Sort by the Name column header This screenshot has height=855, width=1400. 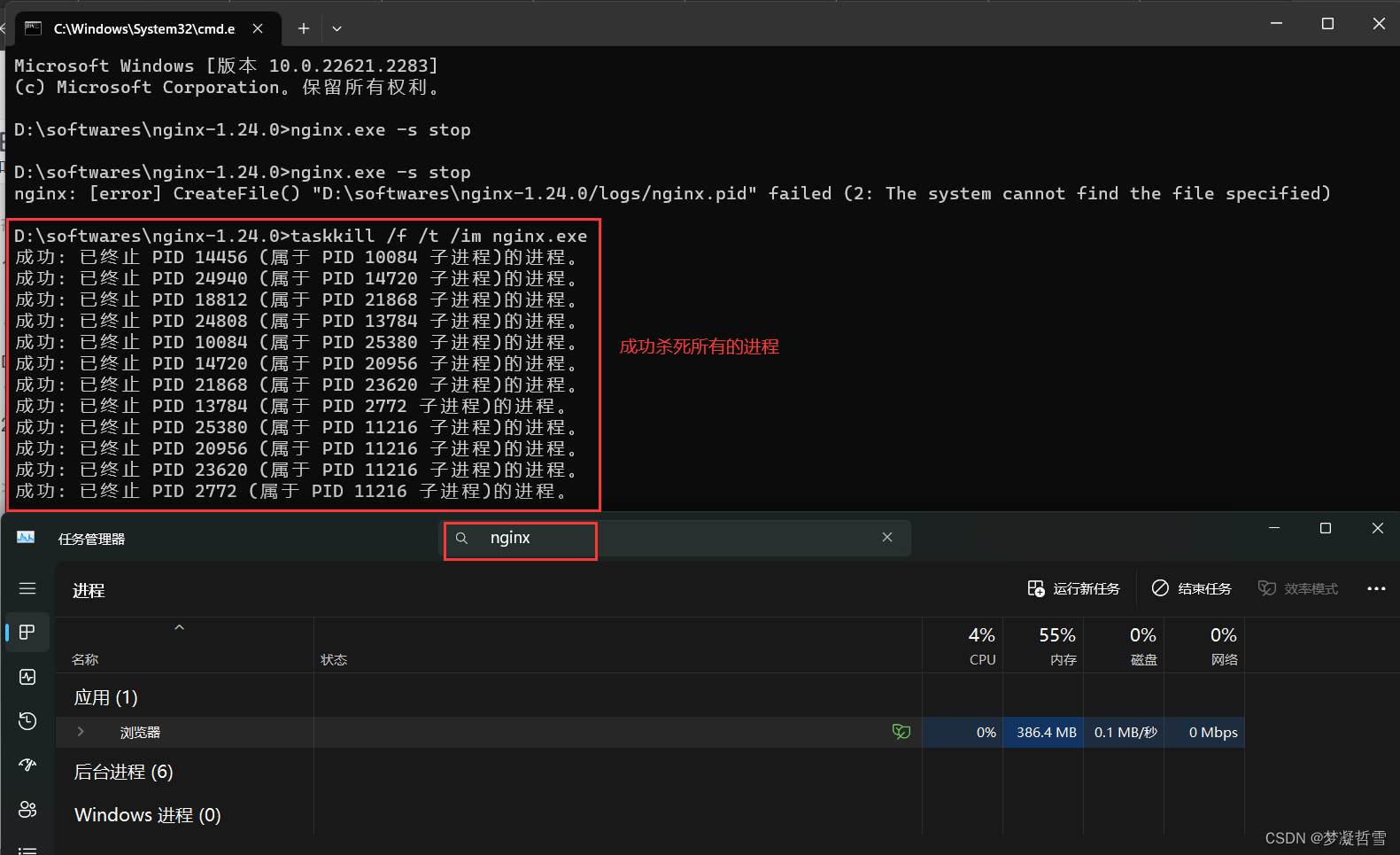pos(184,645)
